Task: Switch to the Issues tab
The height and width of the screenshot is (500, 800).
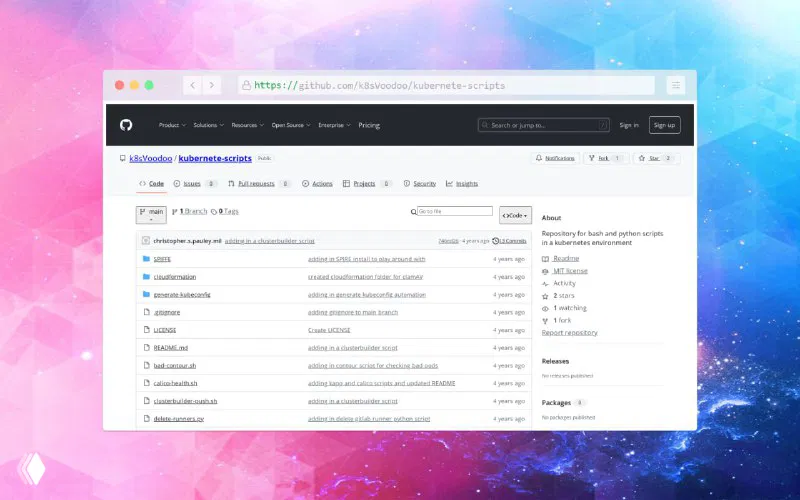Action: tap(195, 184)
